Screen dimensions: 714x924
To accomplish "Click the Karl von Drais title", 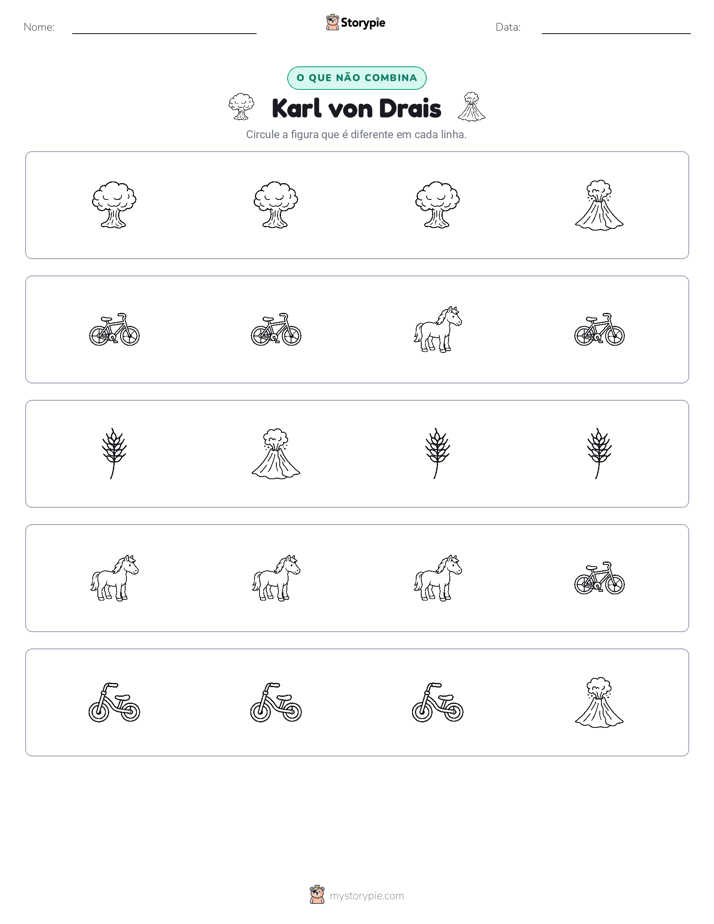I will tap(356, 108).
